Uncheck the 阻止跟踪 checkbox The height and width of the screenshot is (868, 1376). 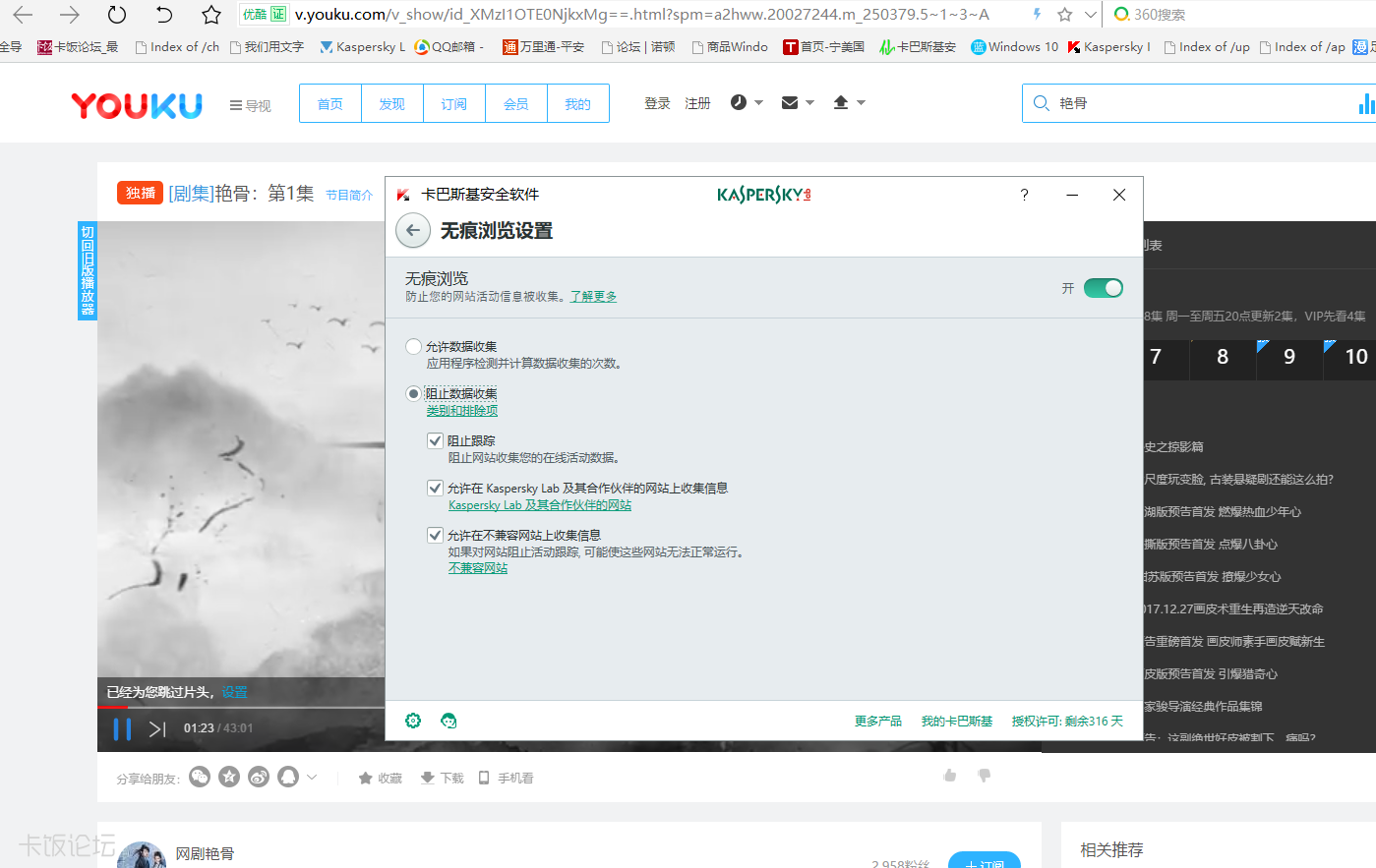pyautogui.click(x=435, y=440)
